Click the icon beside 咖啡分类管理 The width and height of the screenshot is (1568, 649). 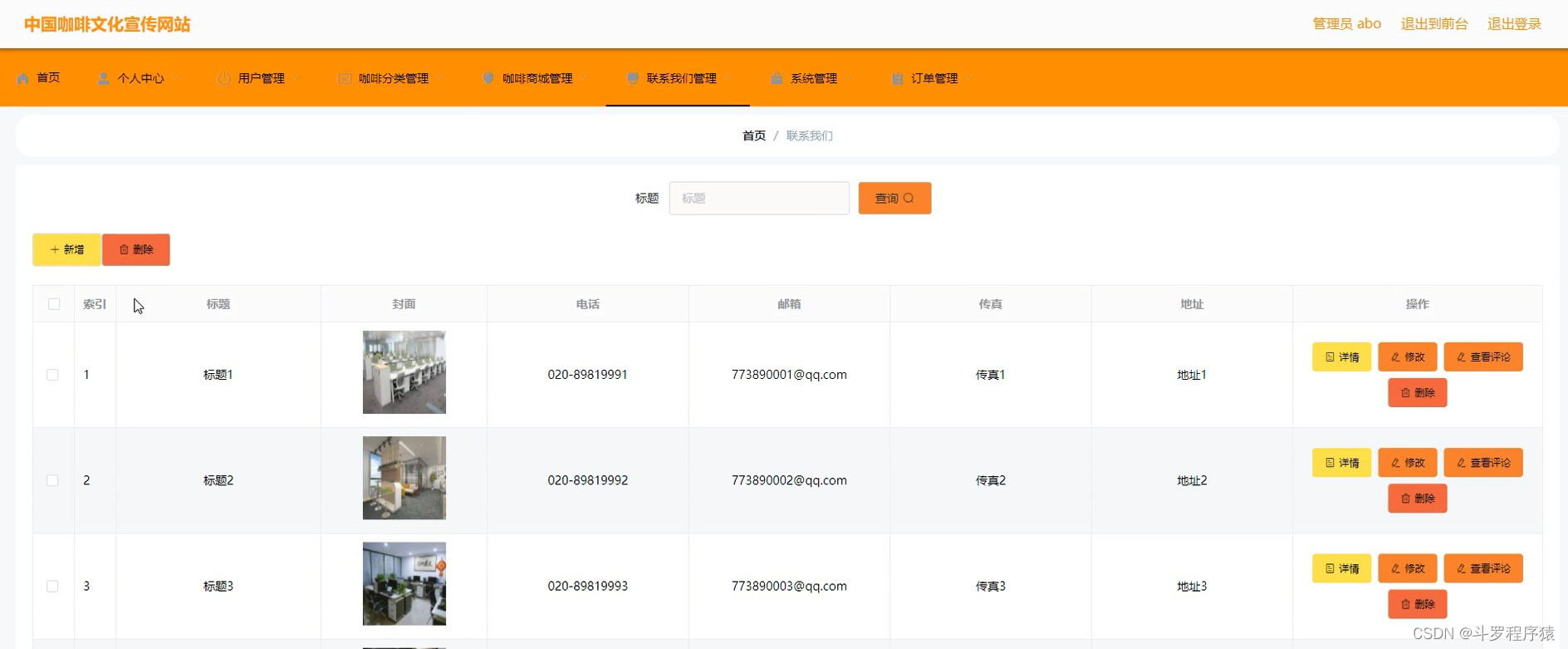coord(344,78)
